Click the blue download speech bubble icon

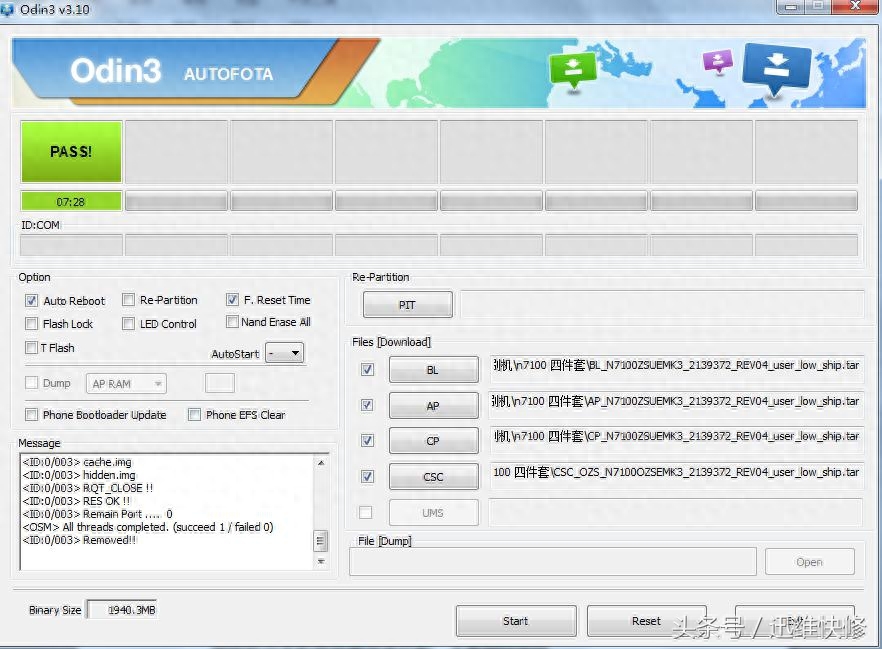tap(774, 68)
